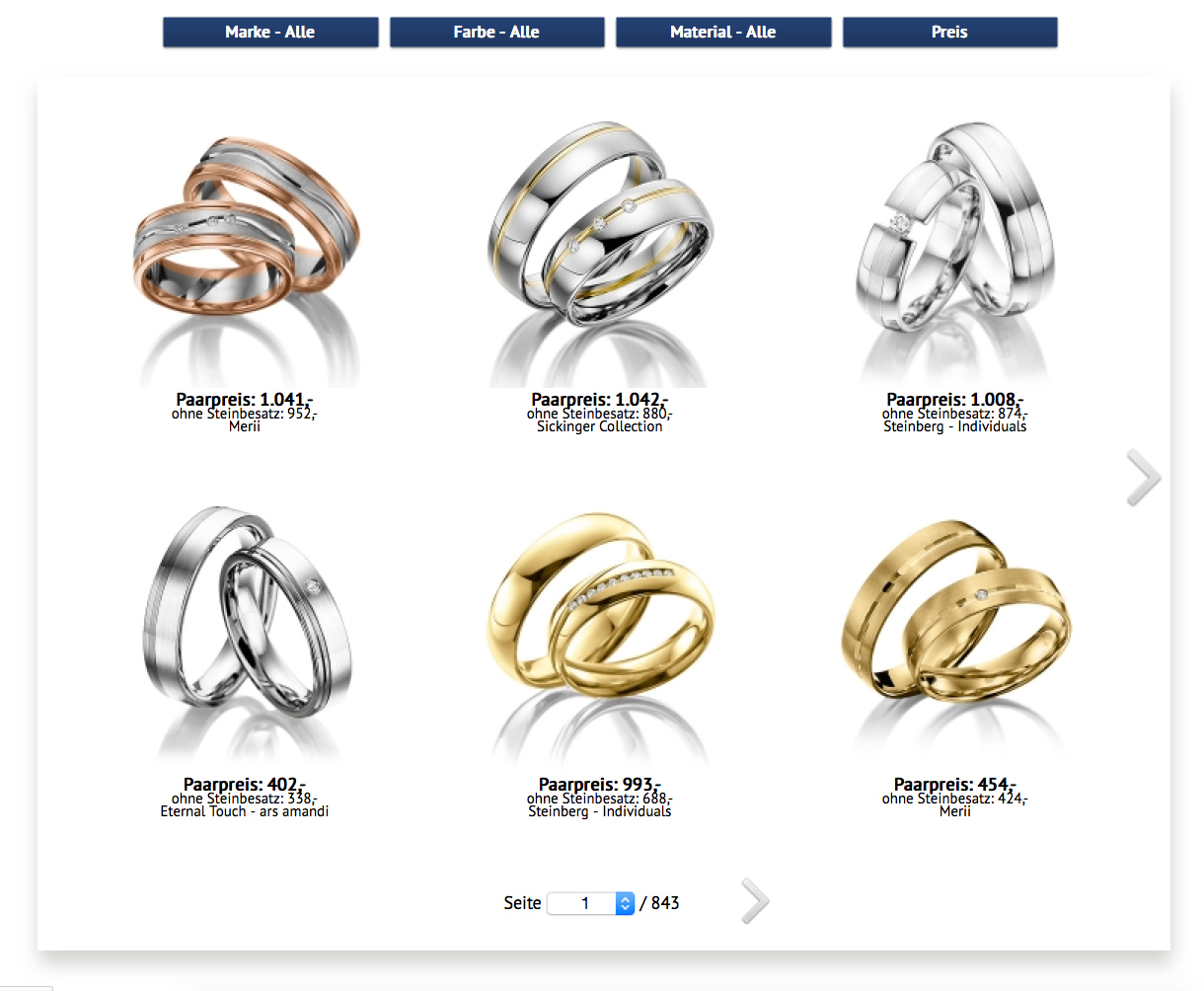The image size is (1204, 991).
Task: Open the Preis filter
Action: pyautogui.click(x=949, y=32)
